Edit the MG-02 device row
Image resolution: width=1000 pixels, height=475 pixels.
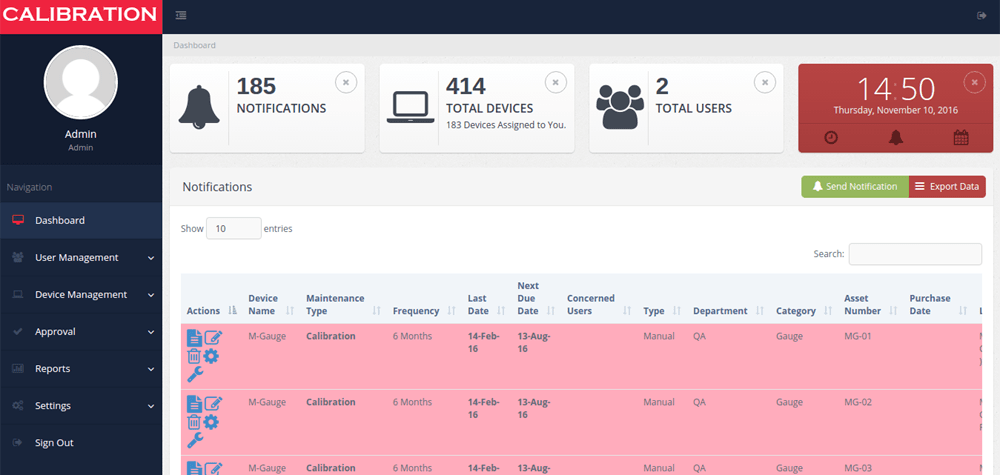point(213,404)
